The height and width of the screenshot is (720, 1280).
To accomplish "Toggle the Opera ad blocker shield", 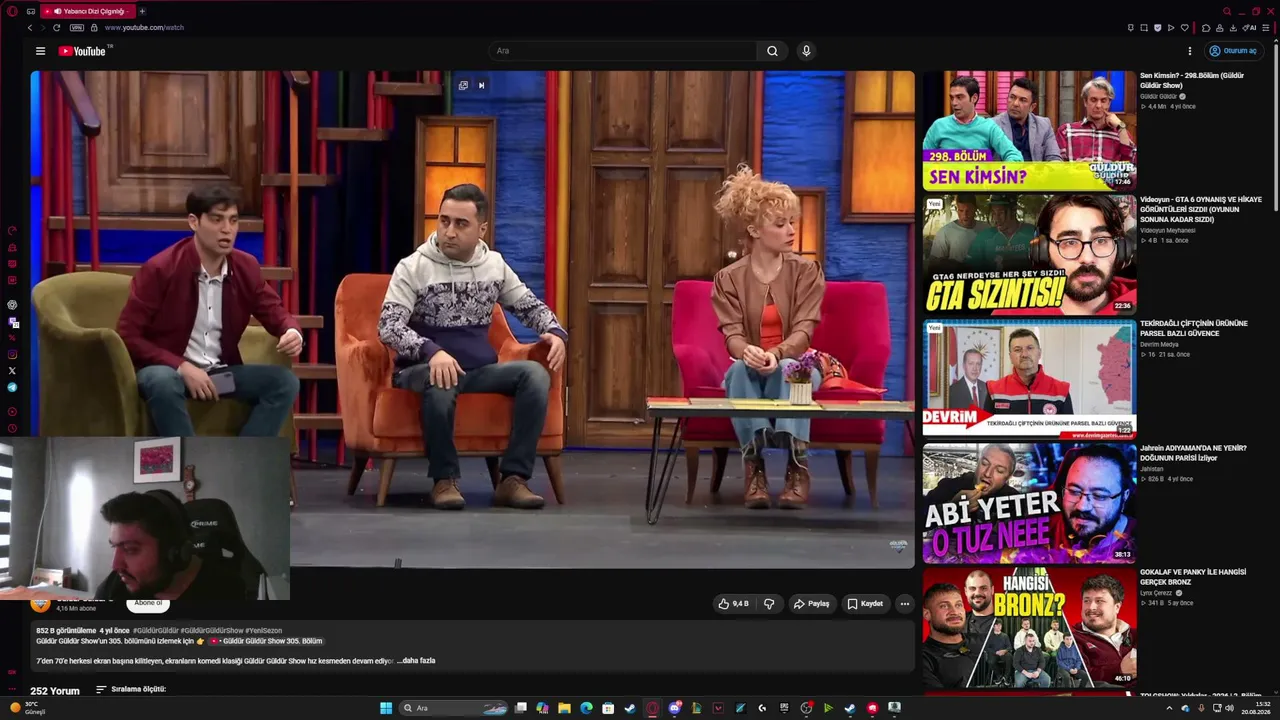I will coord(1158,28).
